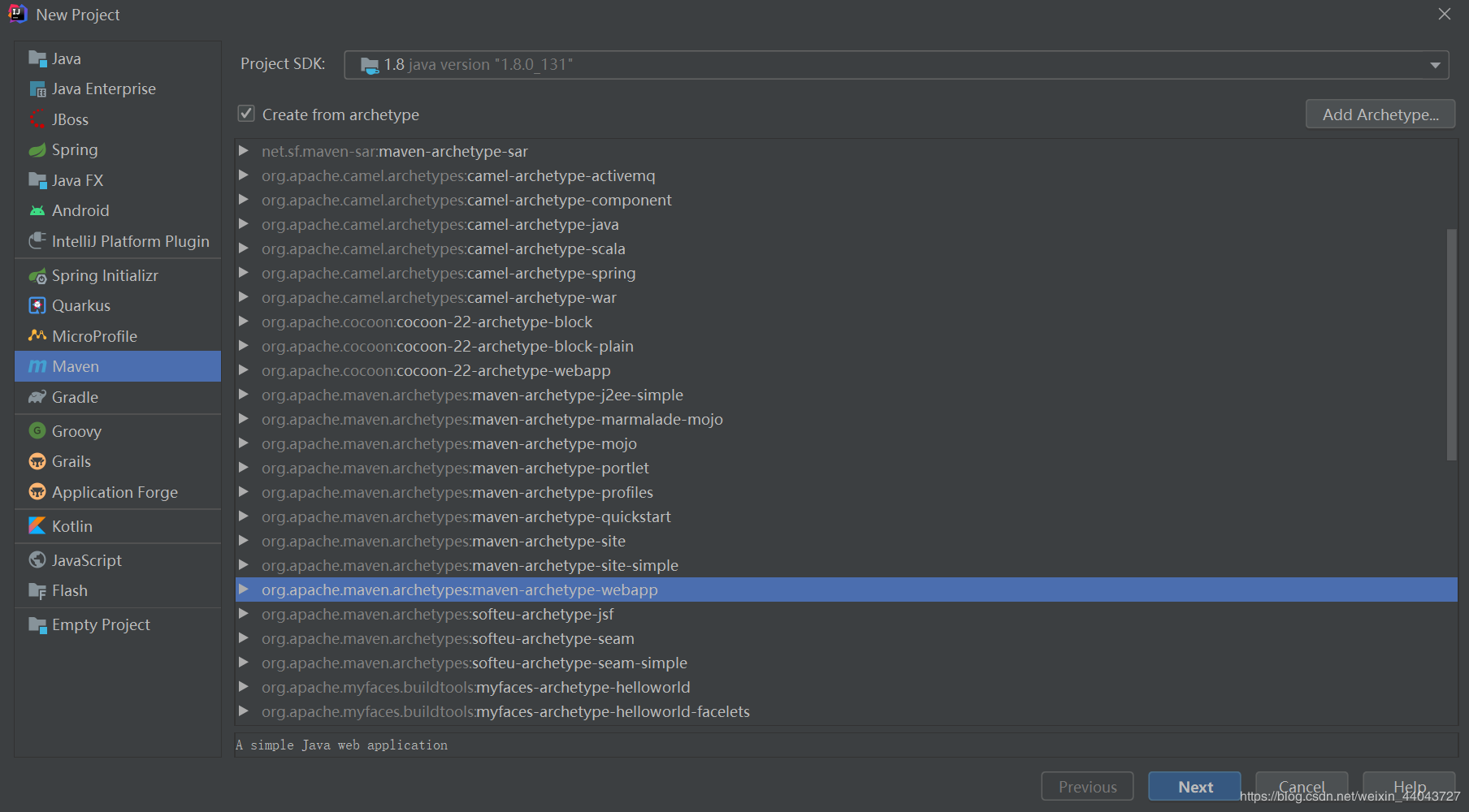This screenshot has width=1469, height=812.
Task: Select maven-archetype-profiles archetype
Action: coord(846,492)
